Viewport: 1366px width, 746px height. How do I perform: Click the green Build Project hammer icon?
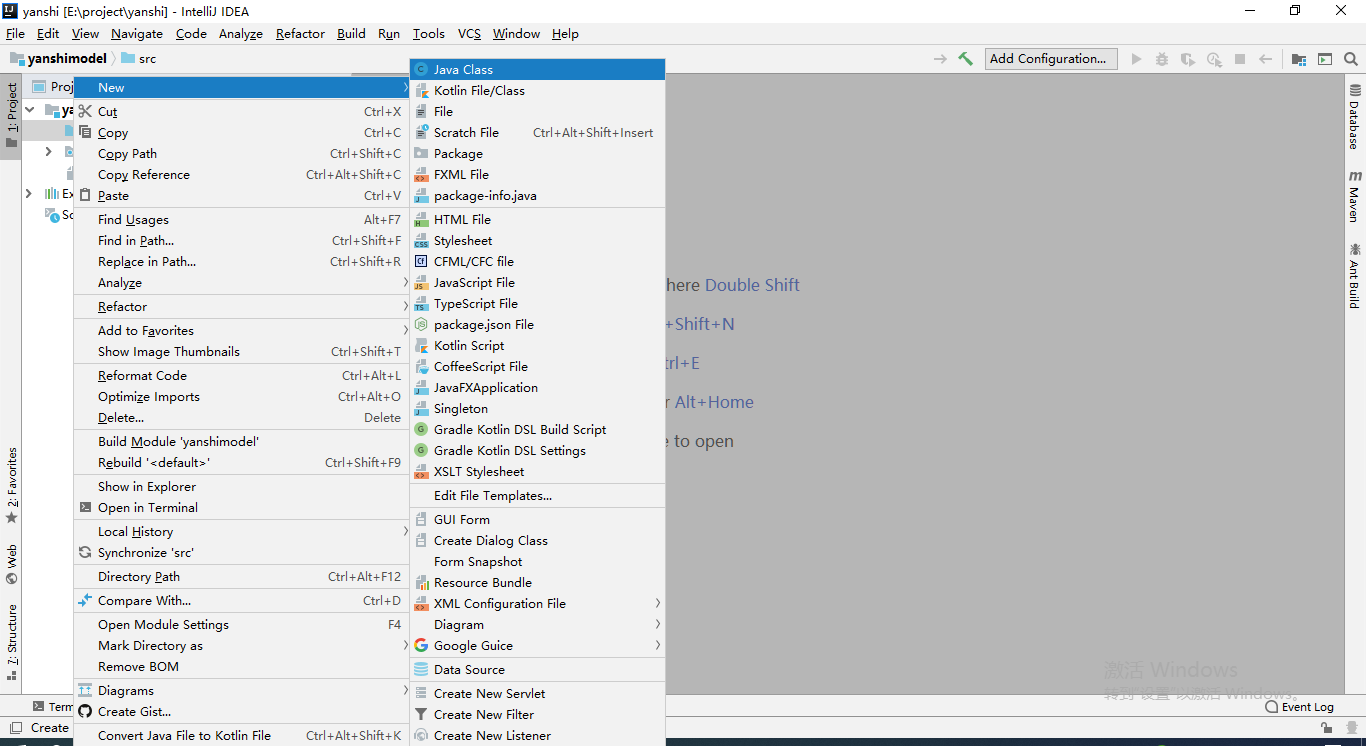[965, 59]
